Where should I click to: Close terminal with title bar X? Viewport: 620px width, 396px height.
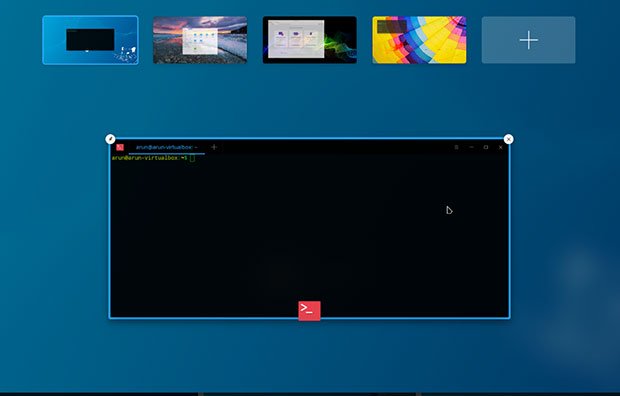pos(501,147)
